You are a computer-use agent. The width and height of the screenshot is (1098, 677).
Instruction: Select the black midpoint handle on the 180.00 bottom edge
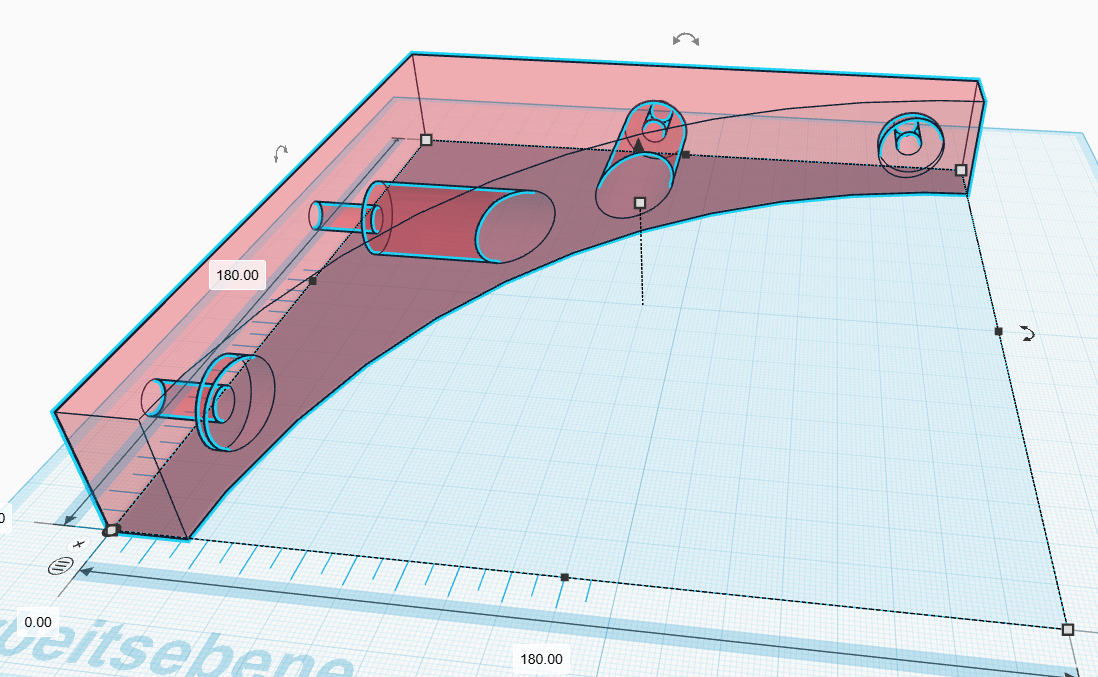pyautogui.click(x=565, y=578)
